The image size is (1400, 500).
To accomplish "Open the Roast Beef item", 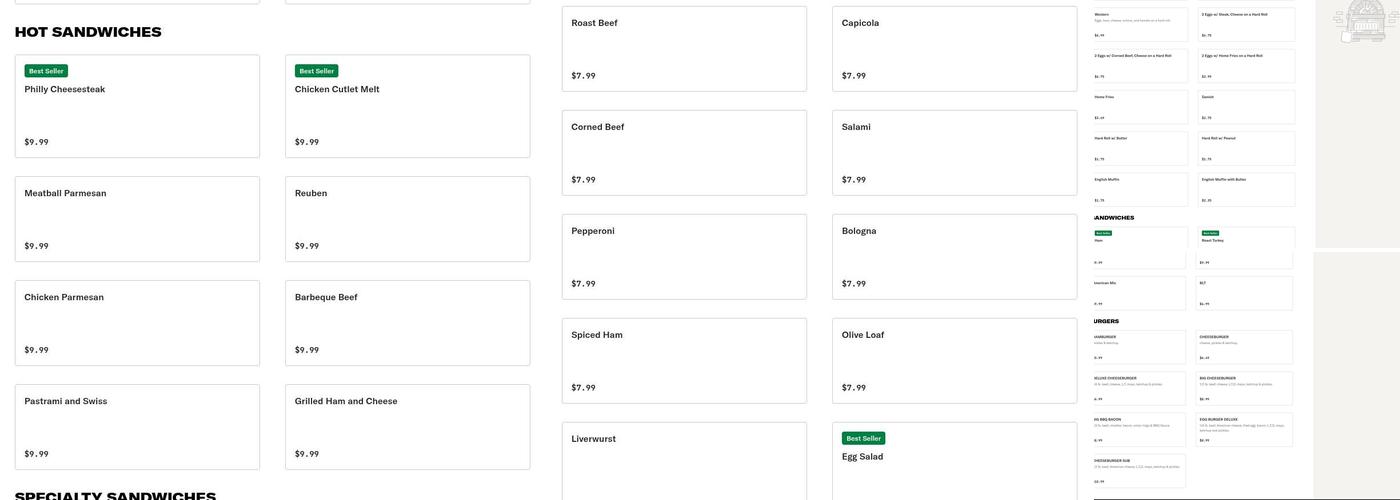I will tap(684, 49).
